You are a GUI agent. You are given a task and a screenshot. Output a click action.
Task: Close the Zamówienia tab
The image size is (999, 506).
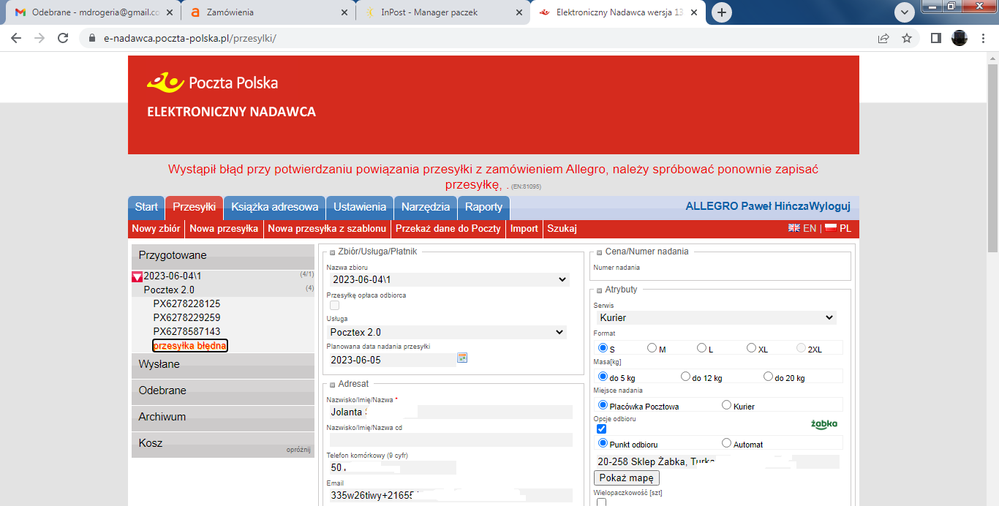pyautogui.click(x=345, y=12)
